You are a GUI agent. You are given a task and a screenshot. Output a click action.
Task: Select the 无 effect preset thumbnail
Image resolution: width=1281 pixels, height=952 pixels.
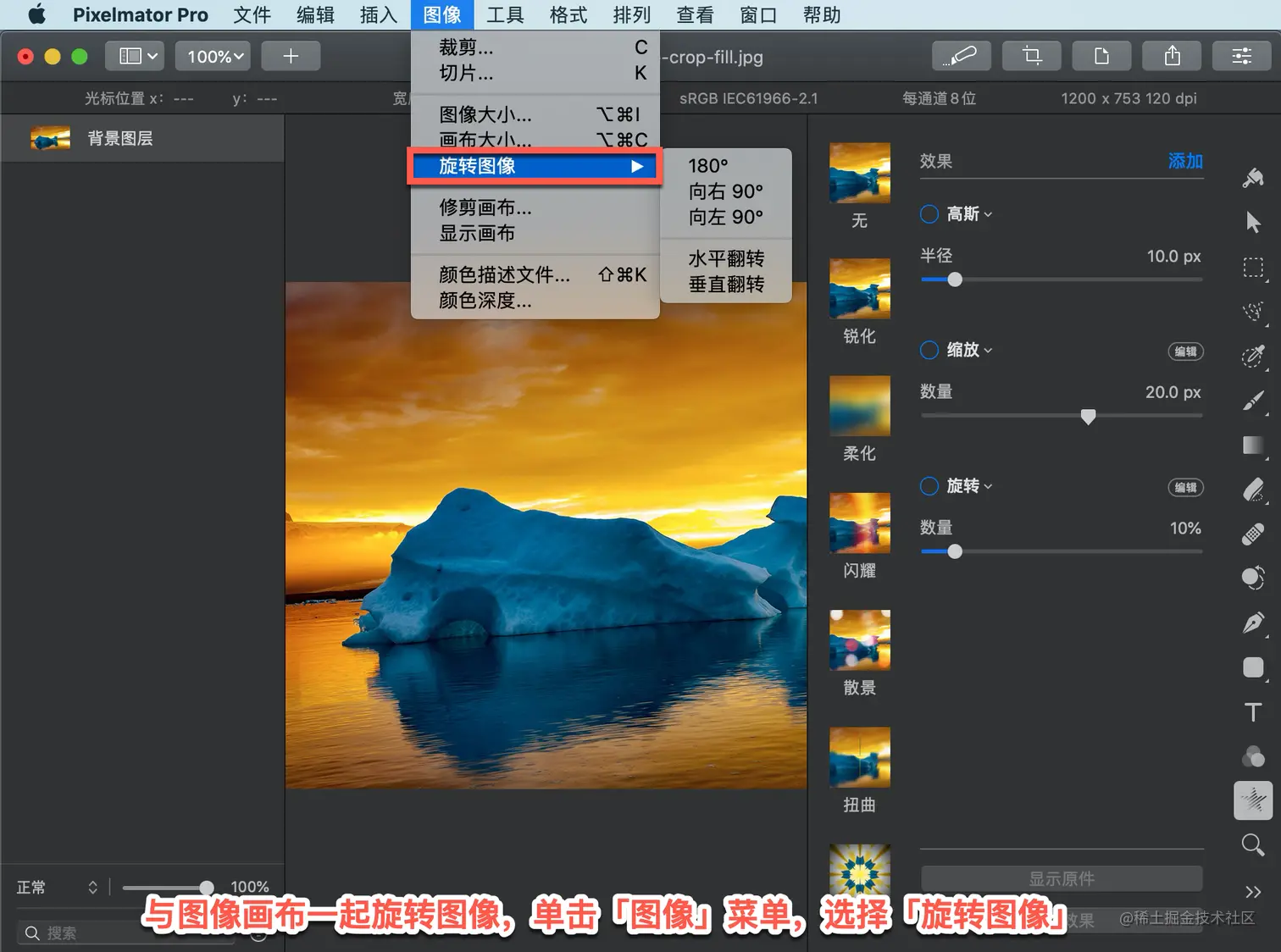pos(860,173)
